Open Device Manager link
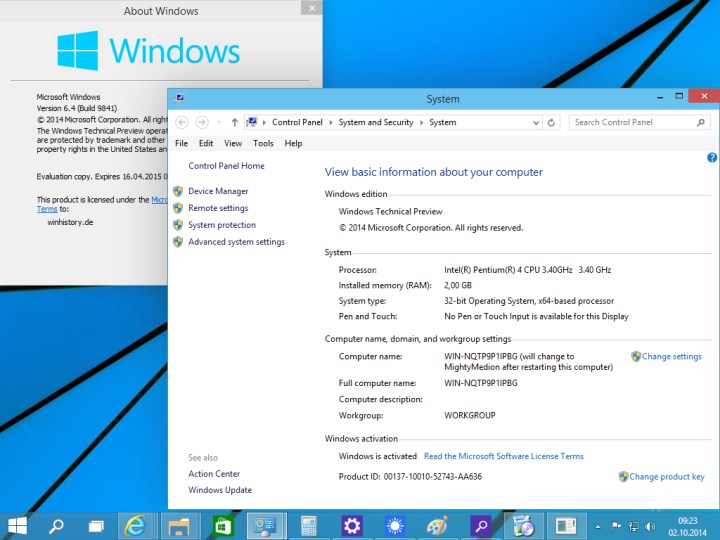The width and height of the screenshot is (720, 540). (218, 191)
